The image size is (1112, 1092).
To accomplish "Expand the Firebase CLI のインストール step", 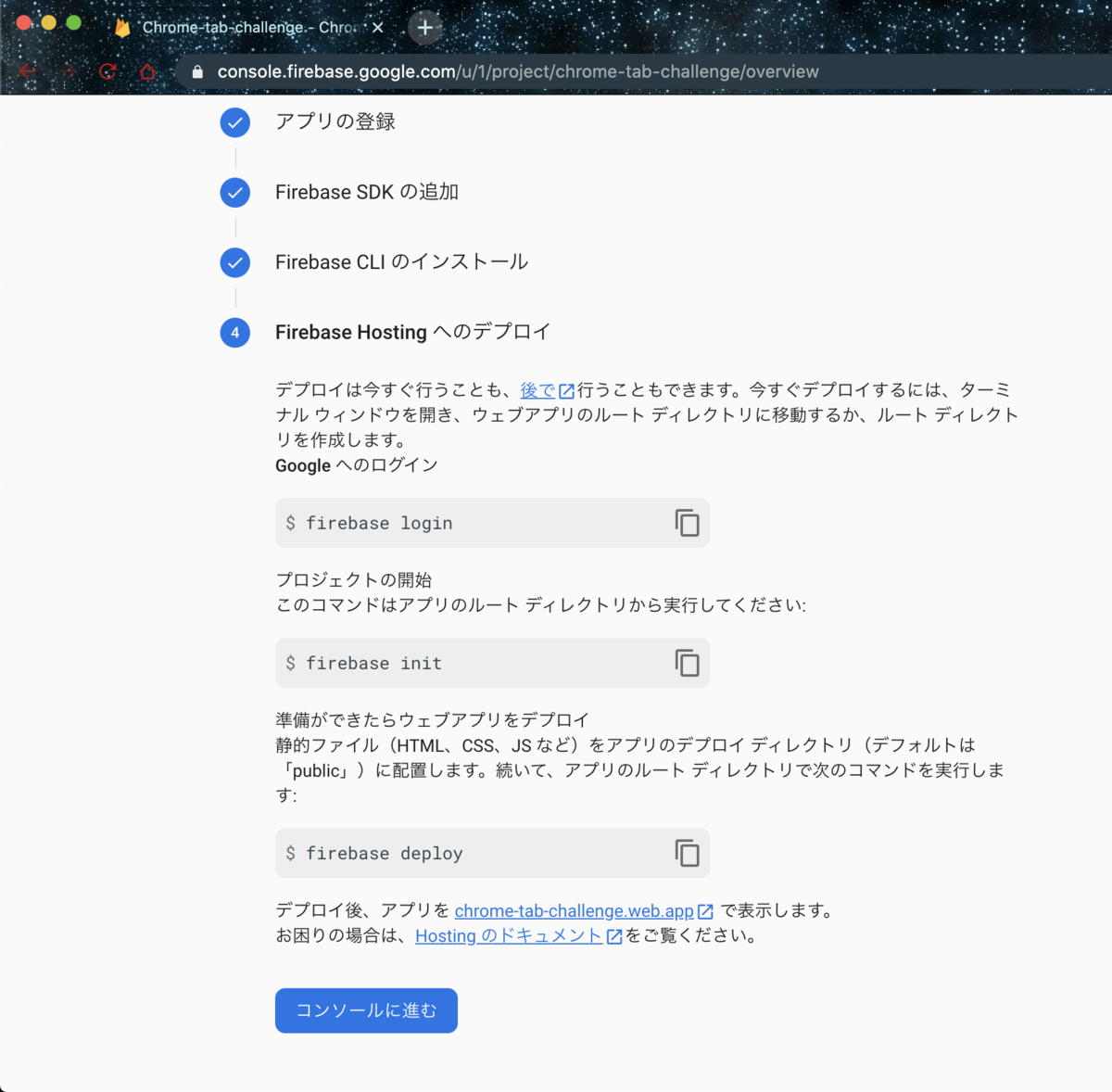I will tap(401, 262).
